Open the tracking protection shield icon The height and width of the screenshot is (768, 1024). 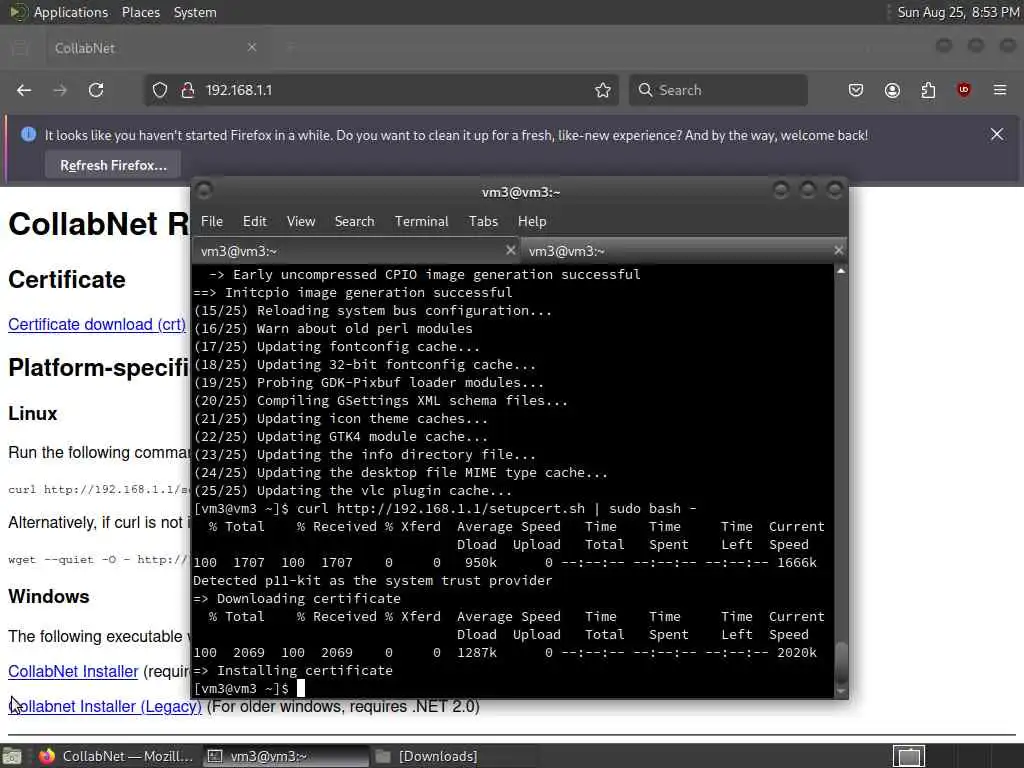coord(159,90)
